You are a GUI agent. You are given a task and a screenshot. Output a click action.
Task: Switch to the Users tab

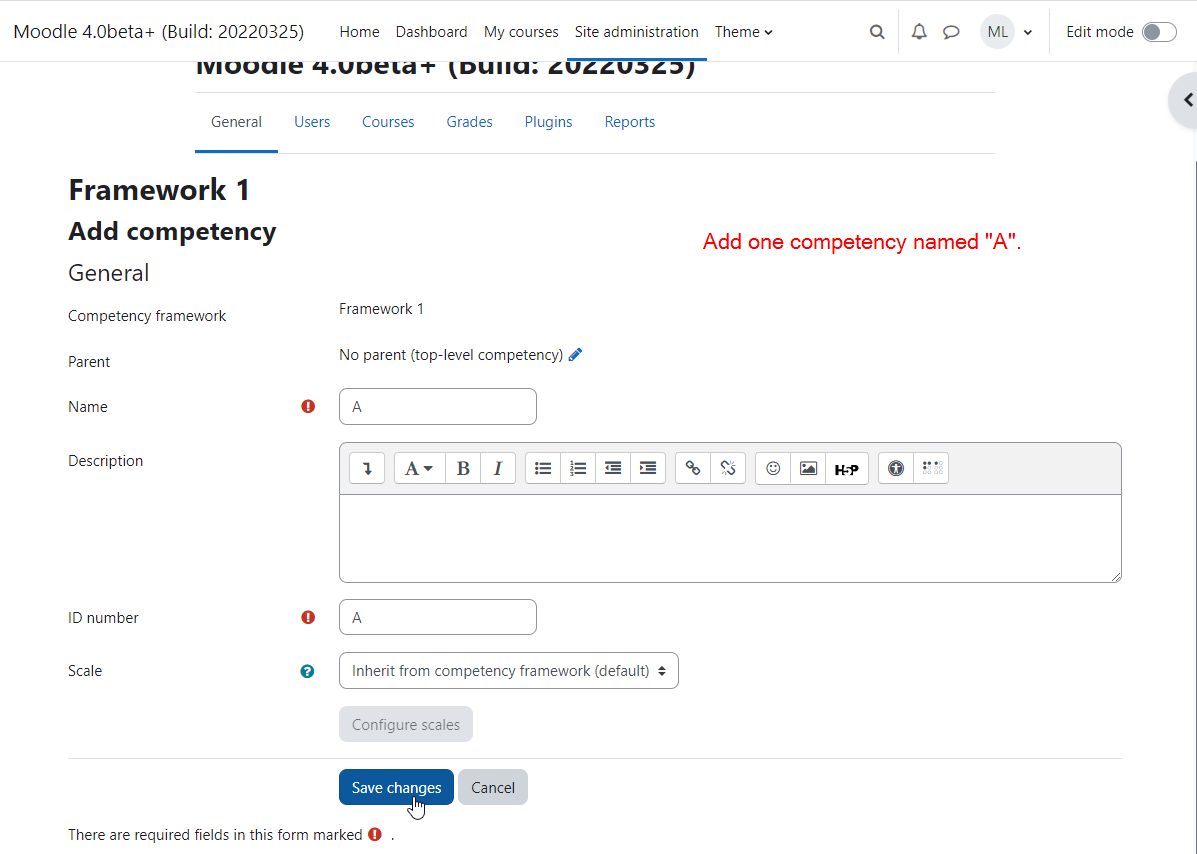pos(312,122)
